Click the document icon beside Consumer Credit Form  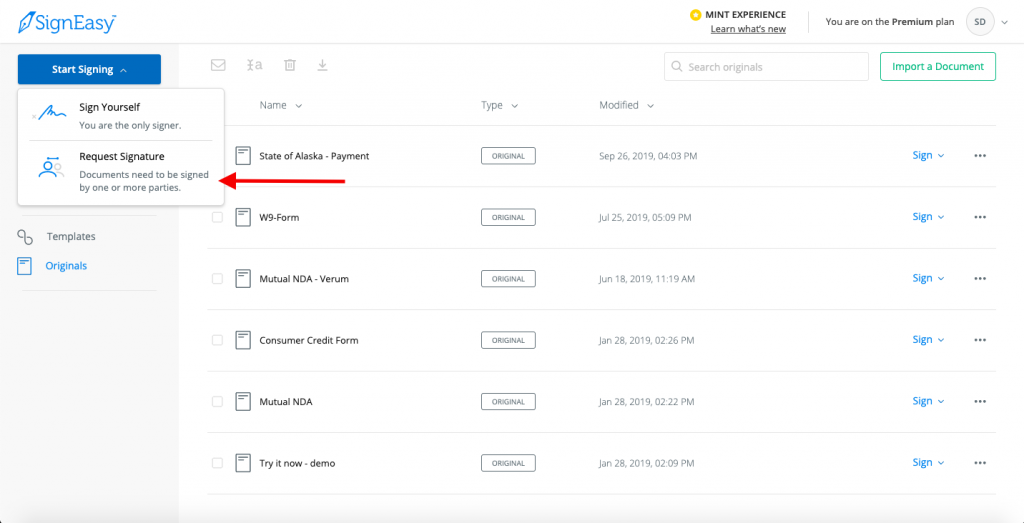pyautogui.click(x=243, y=340)
